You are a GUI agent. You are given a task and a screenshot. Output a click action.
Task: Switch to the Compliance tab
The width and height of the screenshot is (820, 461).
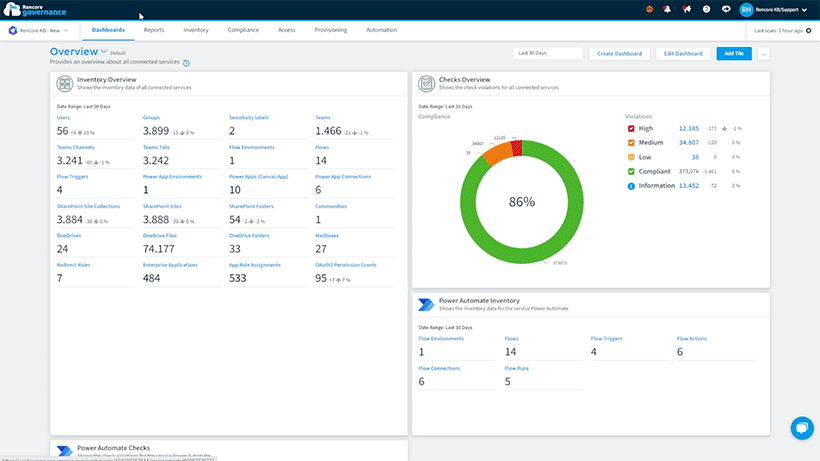pos(243,30)
